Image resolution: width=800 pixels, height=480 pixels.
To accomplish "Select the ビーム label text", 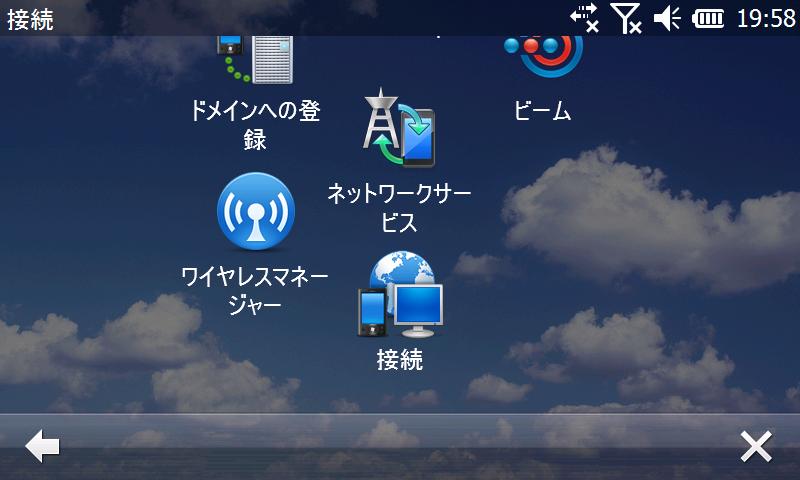I will point(542,110).
